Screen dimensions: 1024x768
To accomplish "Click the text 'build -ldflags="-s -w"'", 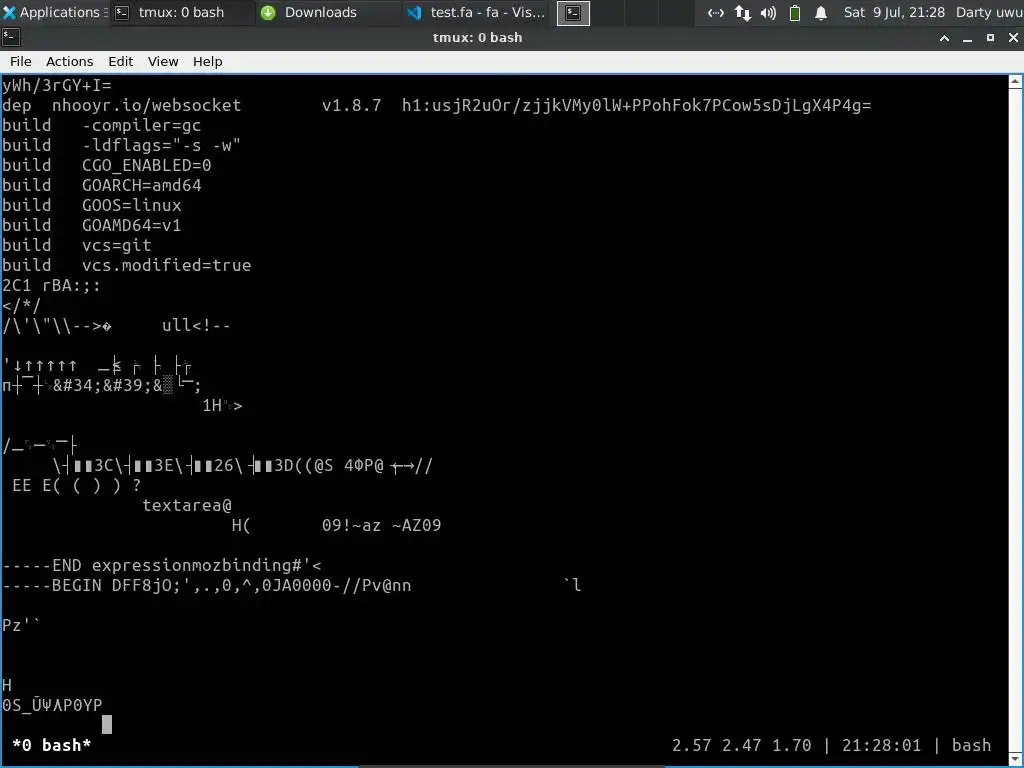I will 121,145.
